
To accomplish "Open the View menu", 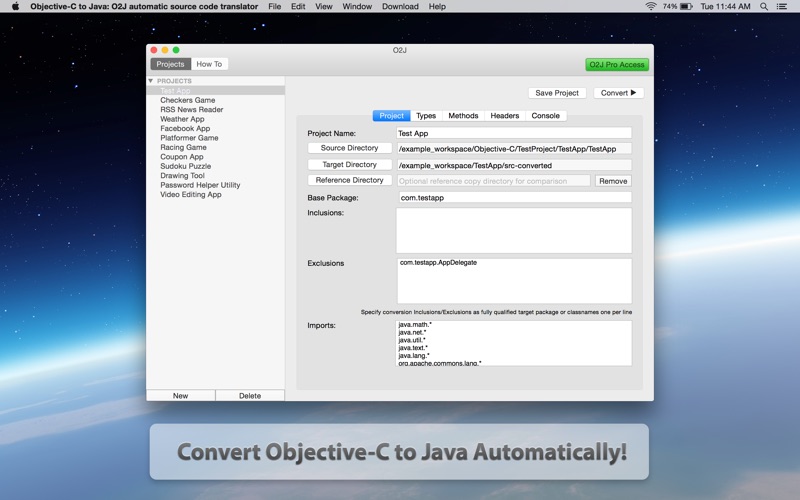I will [323, 6].
